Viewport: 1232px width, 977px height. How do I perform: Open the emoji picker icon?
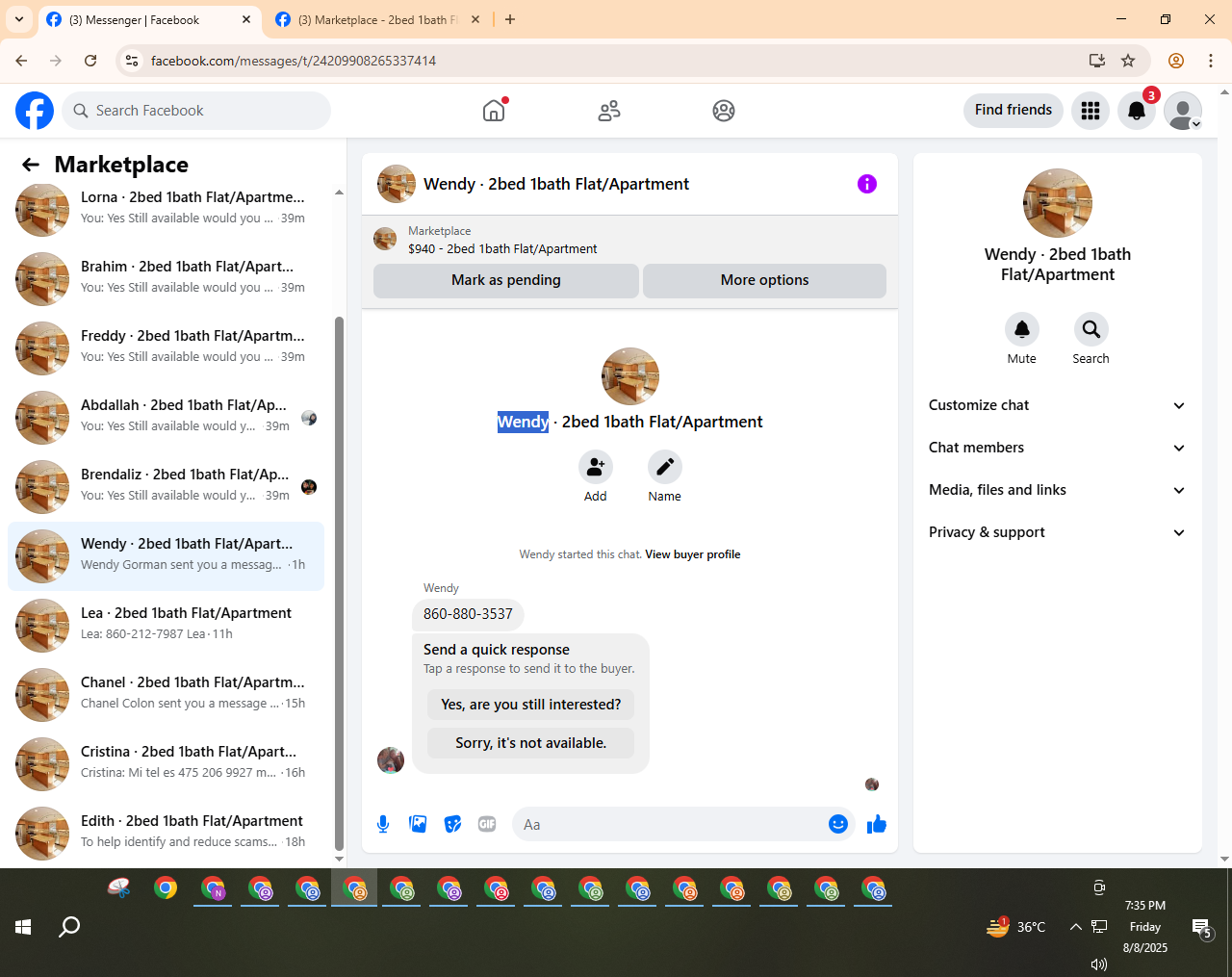tap(838, 824)
